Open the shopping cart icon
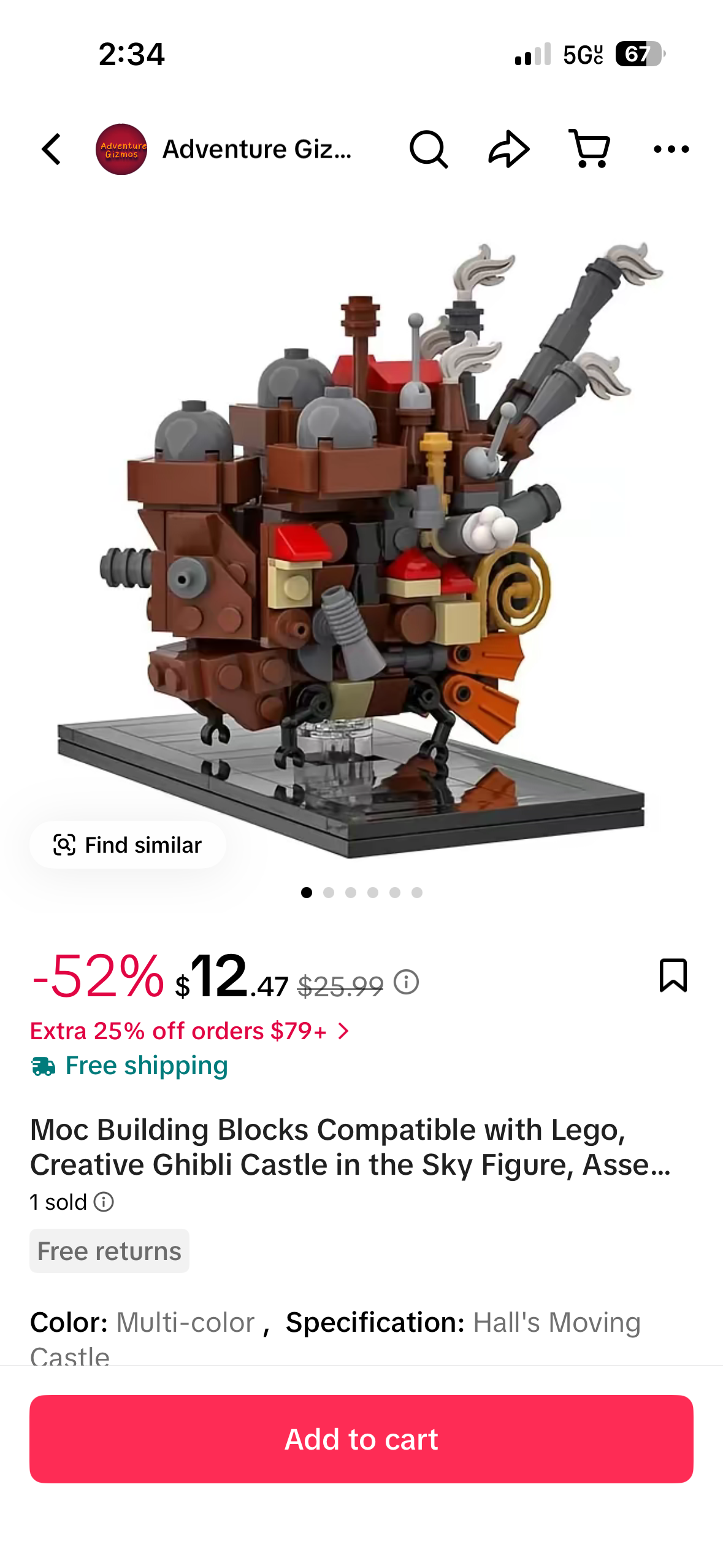The height and width of the screenshot is (1568, 723). (589, 149)
